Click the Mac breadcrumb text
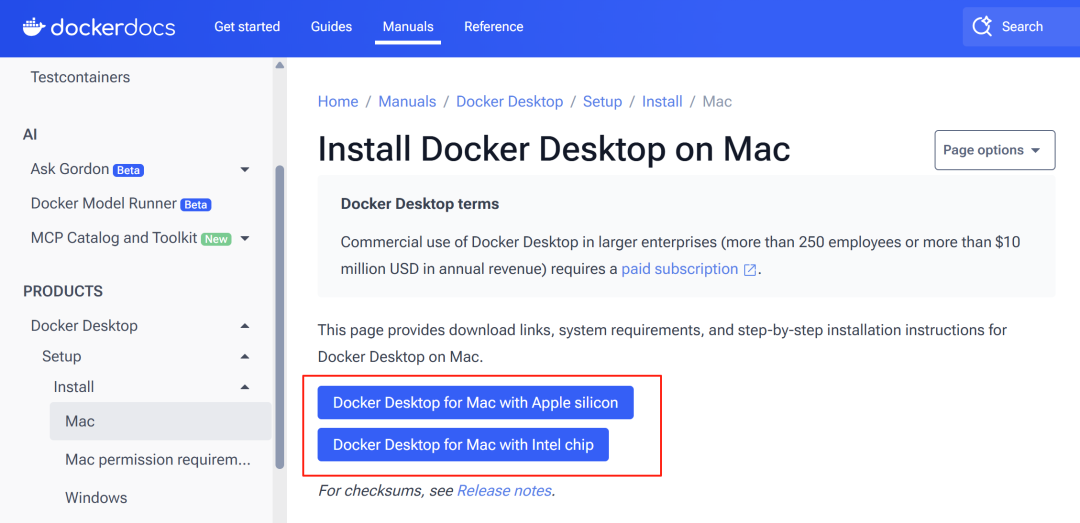 click(717, 102)
